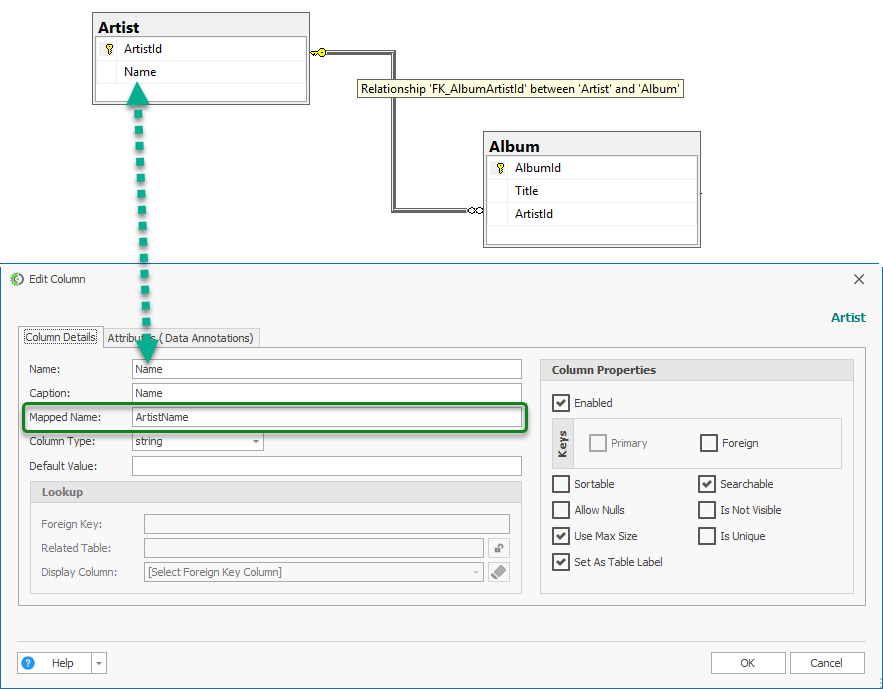Close the Edit Column dialog
The width and height of the screenshot is (883, 689).
click(x=859, y=279)
